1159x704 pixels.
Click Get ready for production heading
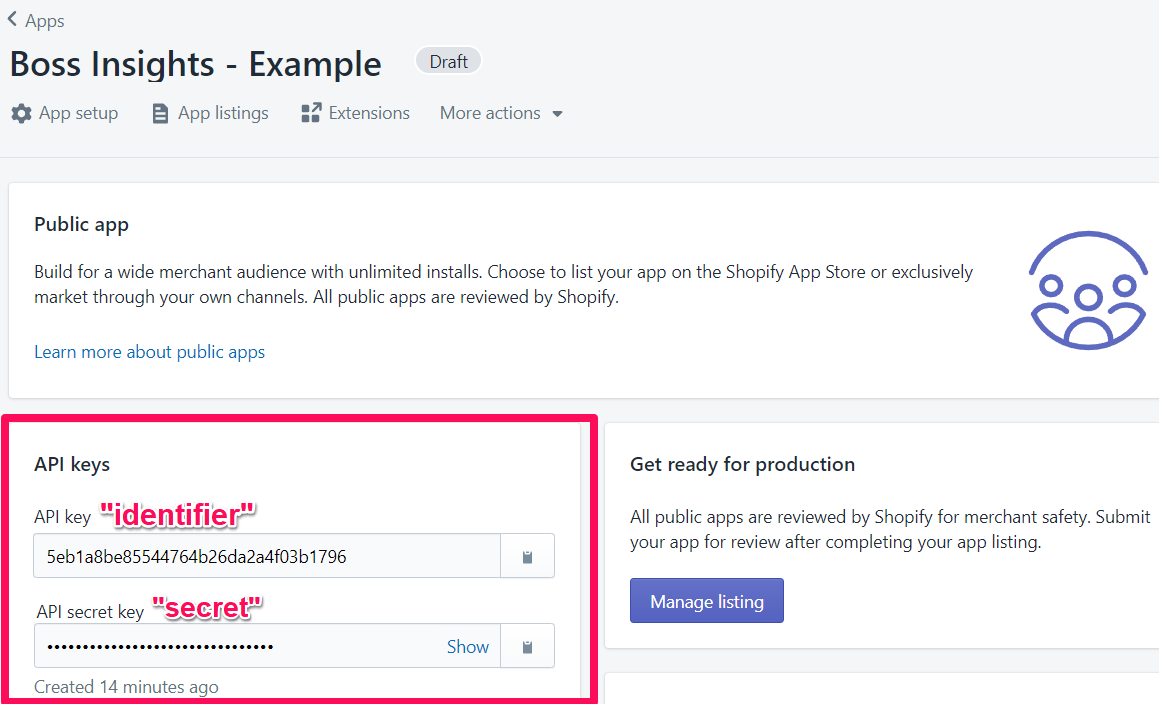(742, 464)
